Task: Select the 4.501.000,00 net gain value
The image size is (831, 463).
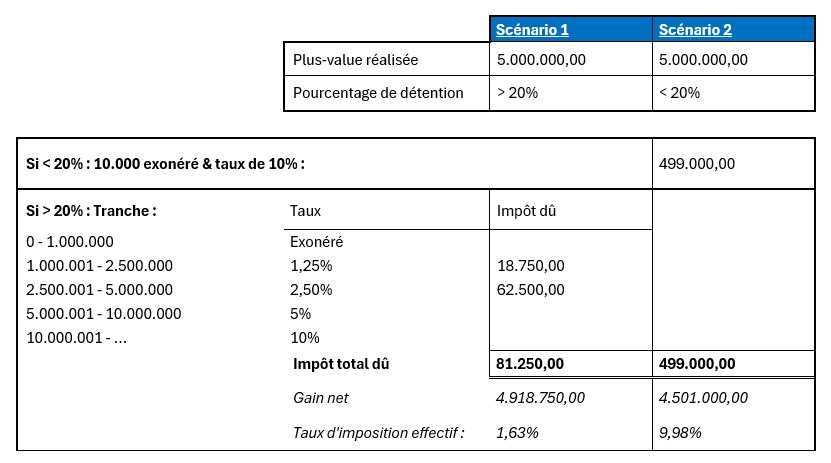Action: pos(704,398)
